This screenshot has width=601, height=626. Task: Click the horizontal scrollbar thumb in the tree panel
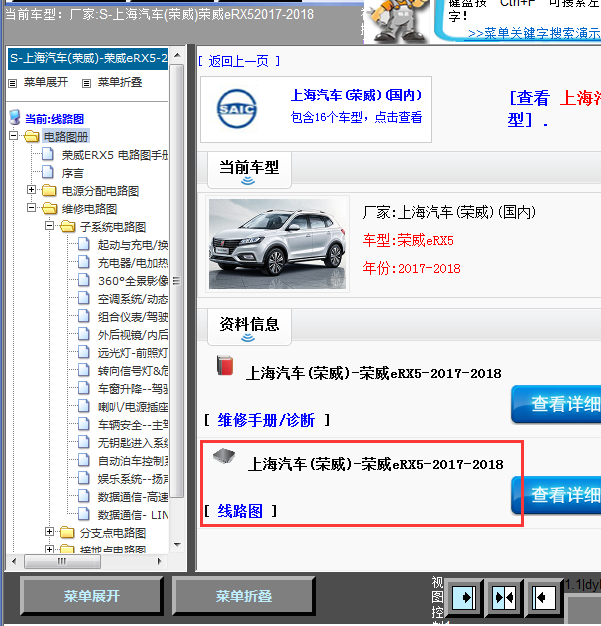[62, 561]
